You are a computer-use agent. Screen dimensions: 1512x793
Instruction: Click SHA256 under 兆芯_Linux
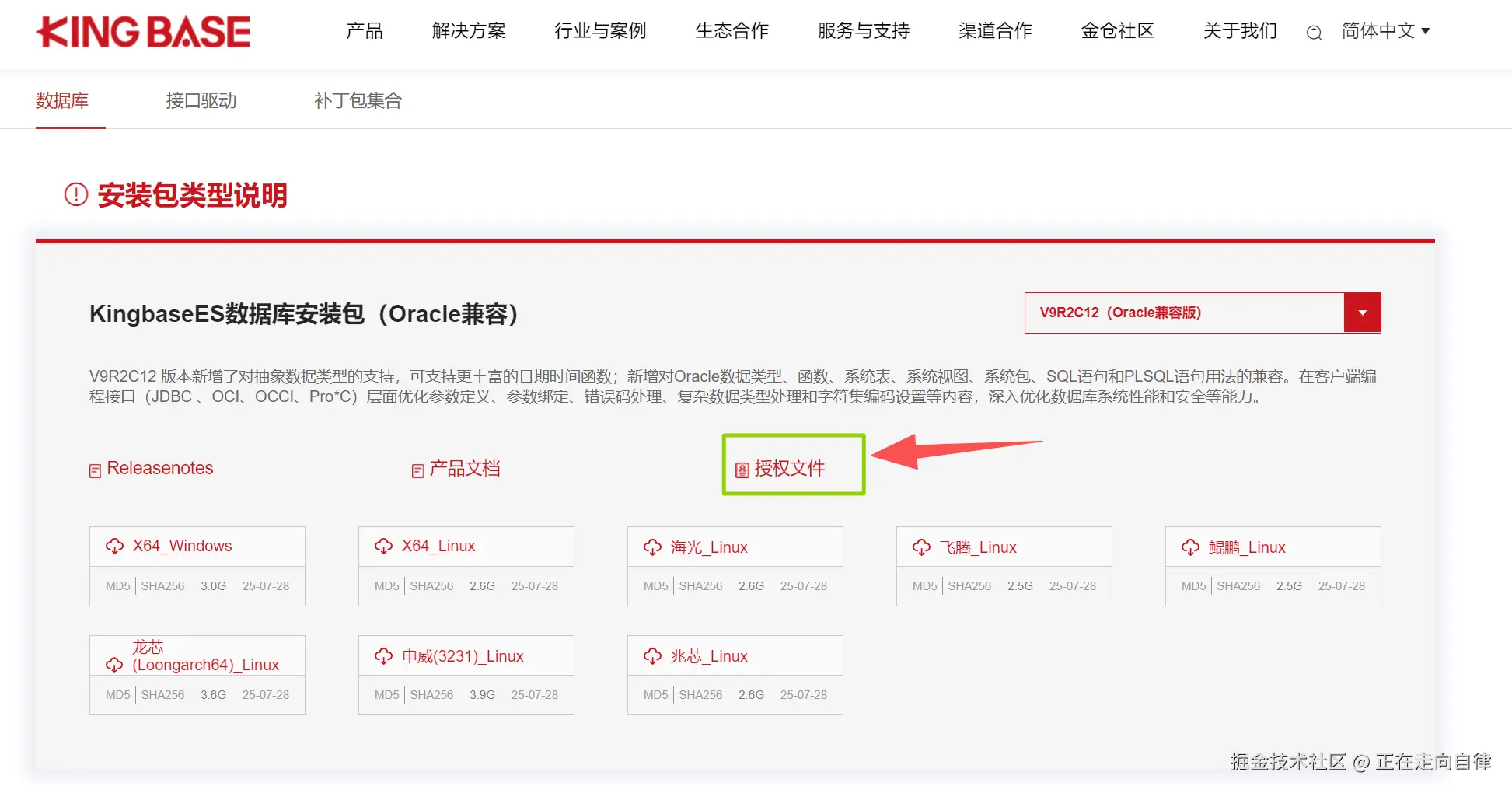[700, 695]
